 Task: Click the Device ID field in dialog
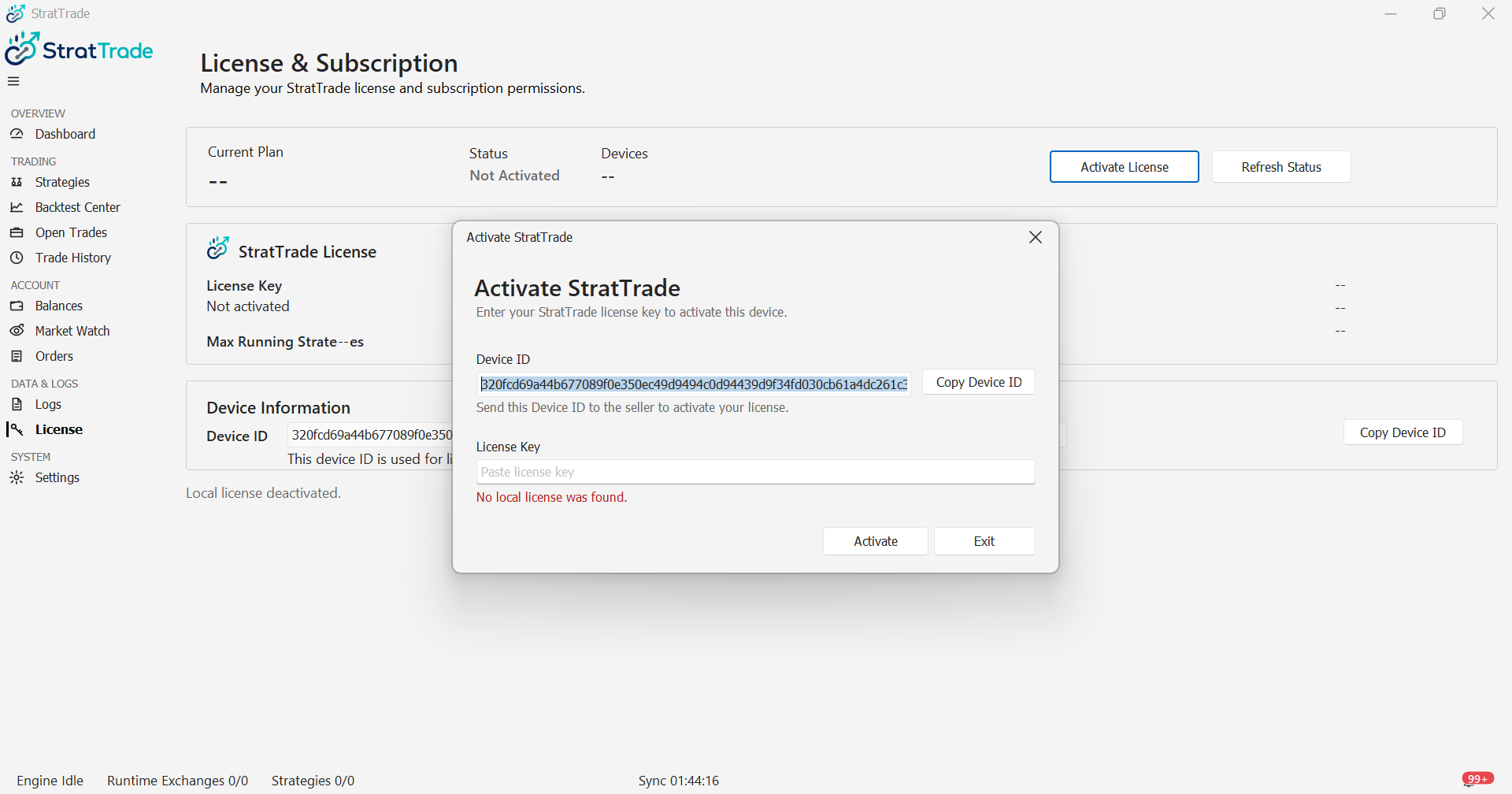coord(694,384)
